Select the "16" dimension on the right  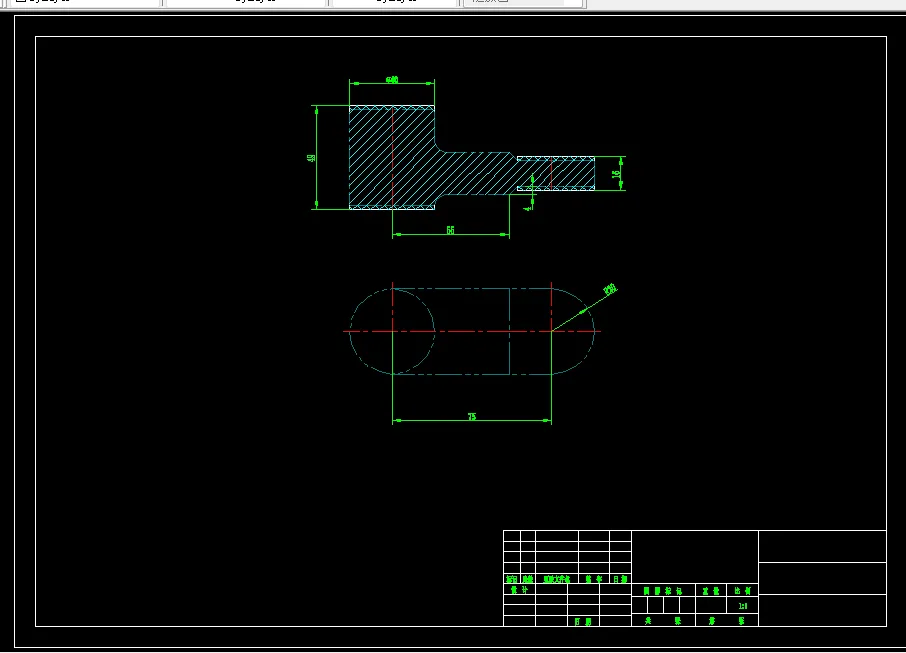616,173
